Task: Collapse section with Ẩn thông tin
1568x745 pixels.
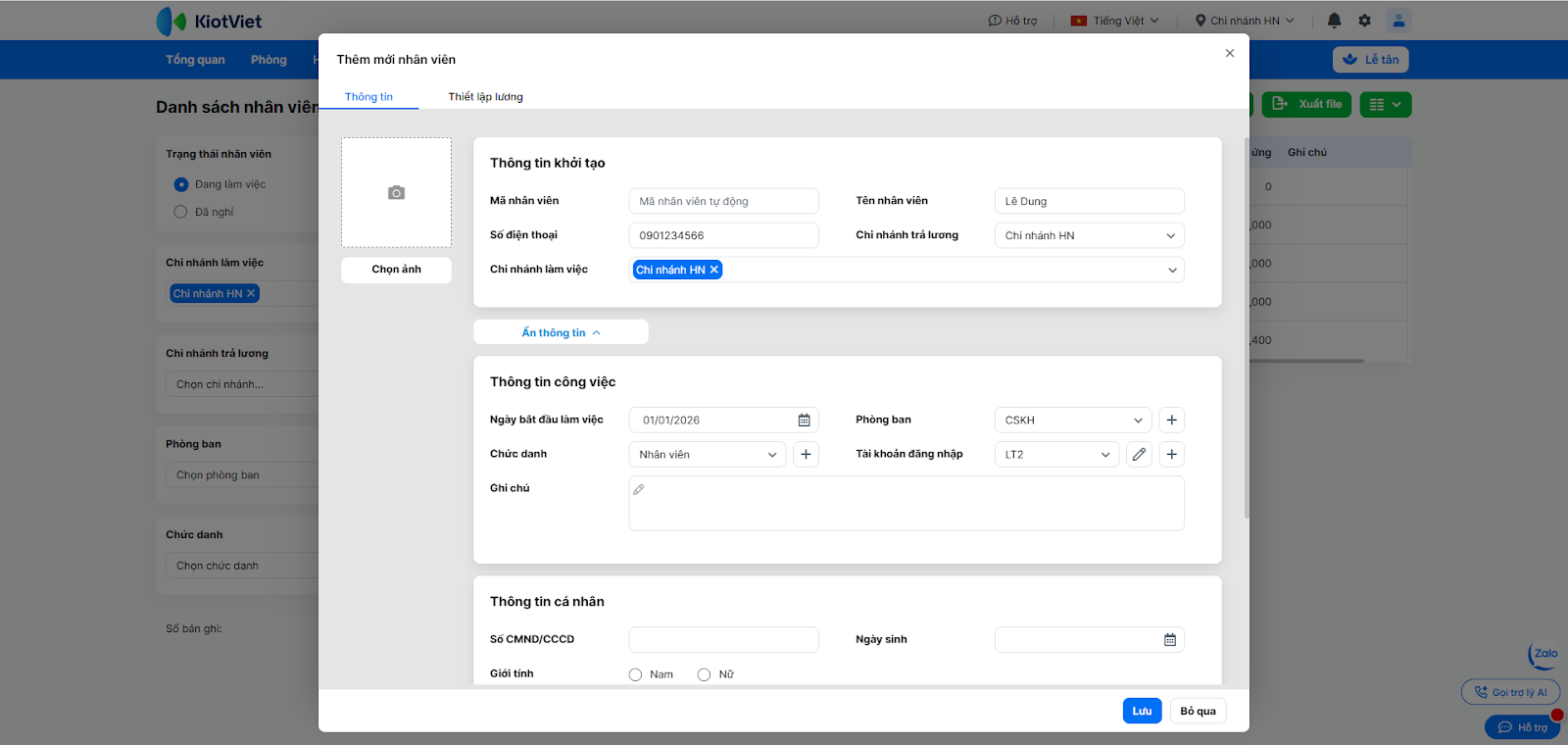Action: coord(561,332)
